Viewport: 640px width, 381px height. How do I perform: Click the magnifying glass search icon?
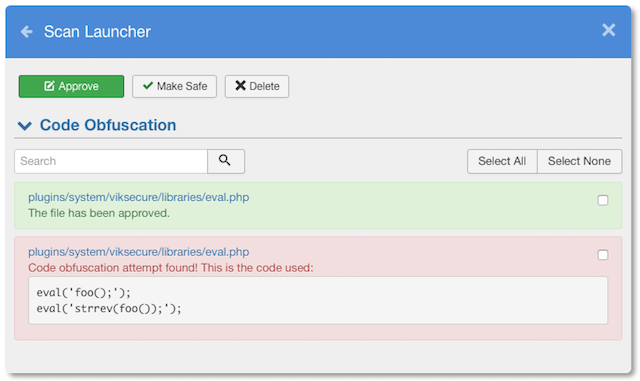pyautogui.click(x=226, y=161)
